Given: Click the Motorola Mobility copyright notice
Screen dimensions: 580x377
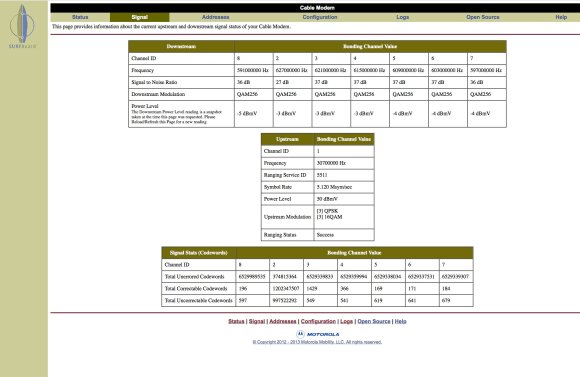Looking at the screenshot, I should pos(317,342).
